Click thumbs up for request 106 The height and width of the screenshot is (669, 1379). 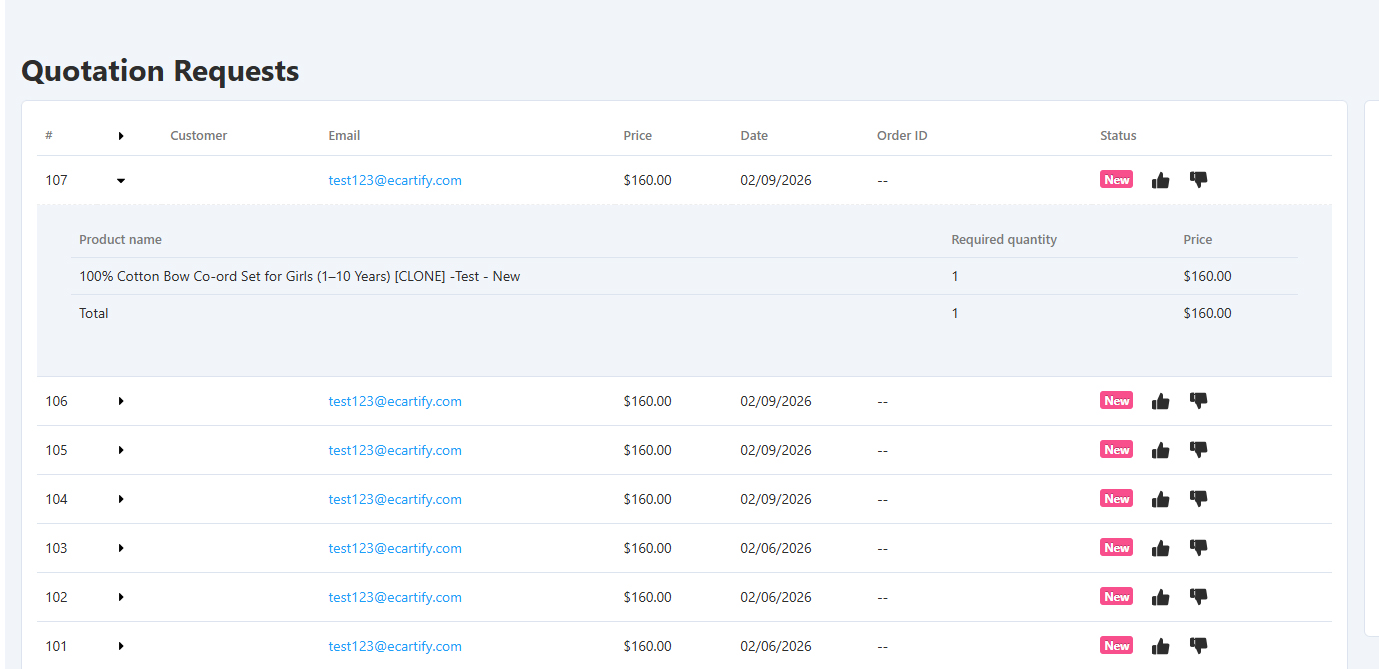pos(1160,402)
